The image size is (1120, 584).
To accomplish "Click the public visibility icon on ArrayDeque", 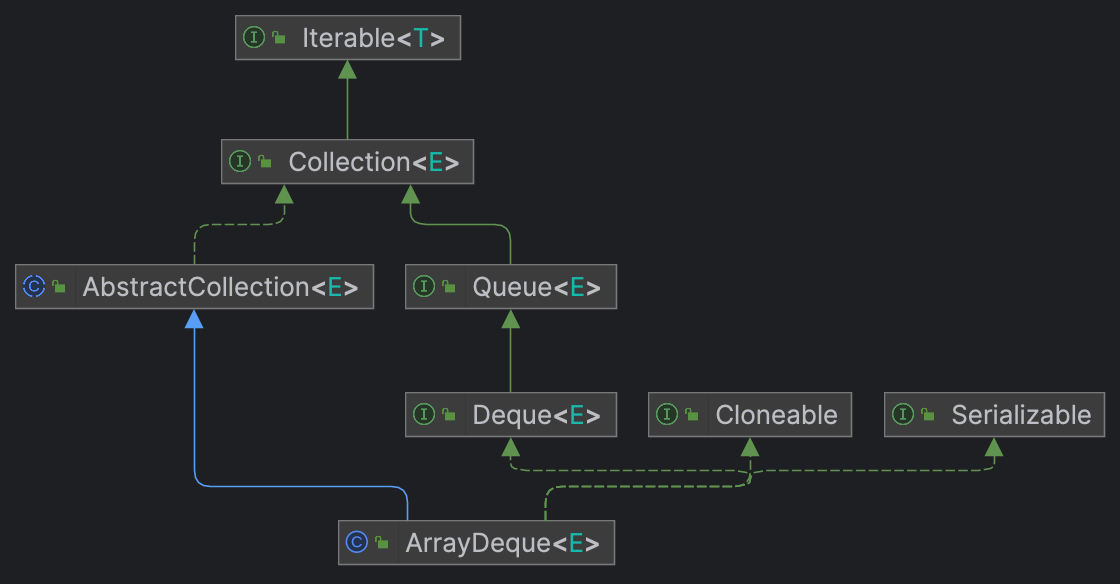I will pyautogui.click(x=382, y=544).
